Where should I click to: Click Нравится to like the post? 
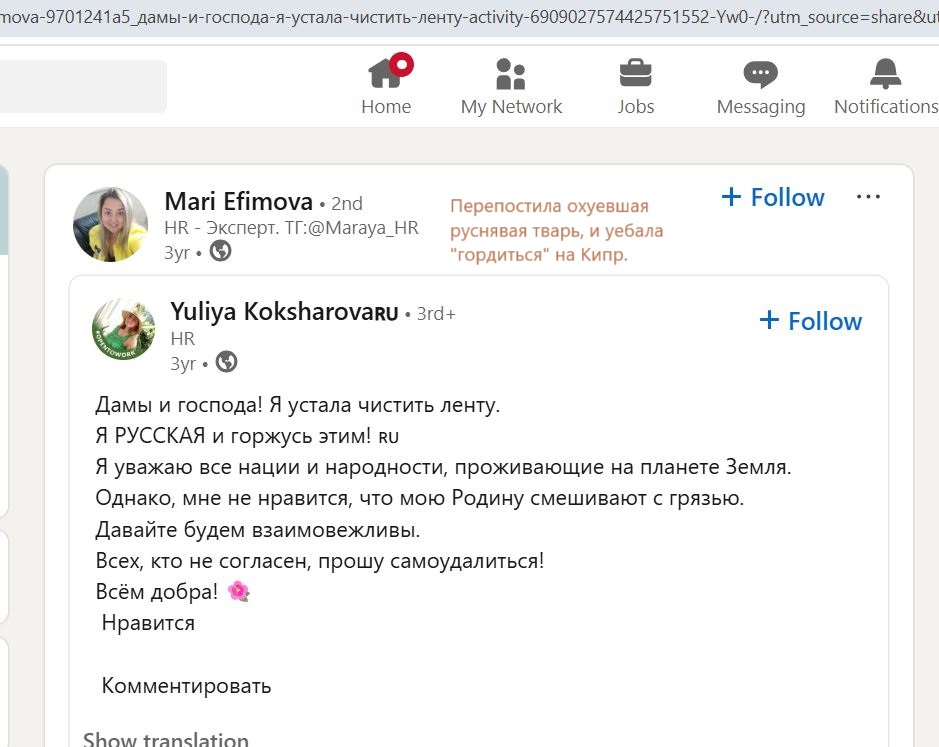[x=148, y=623]
